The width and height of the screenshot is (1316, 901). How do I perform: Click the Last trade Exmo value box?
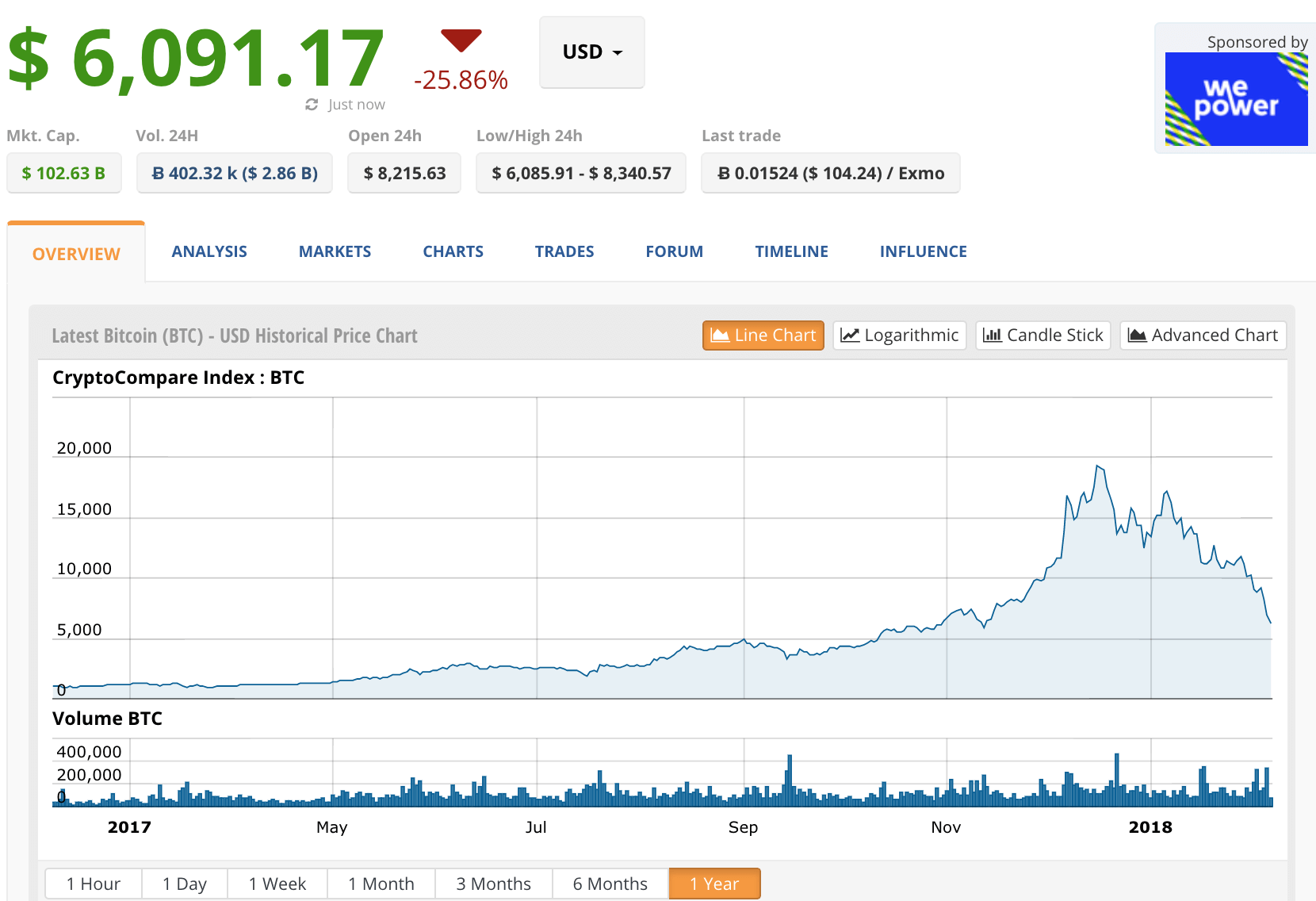(x=830, y=173)
